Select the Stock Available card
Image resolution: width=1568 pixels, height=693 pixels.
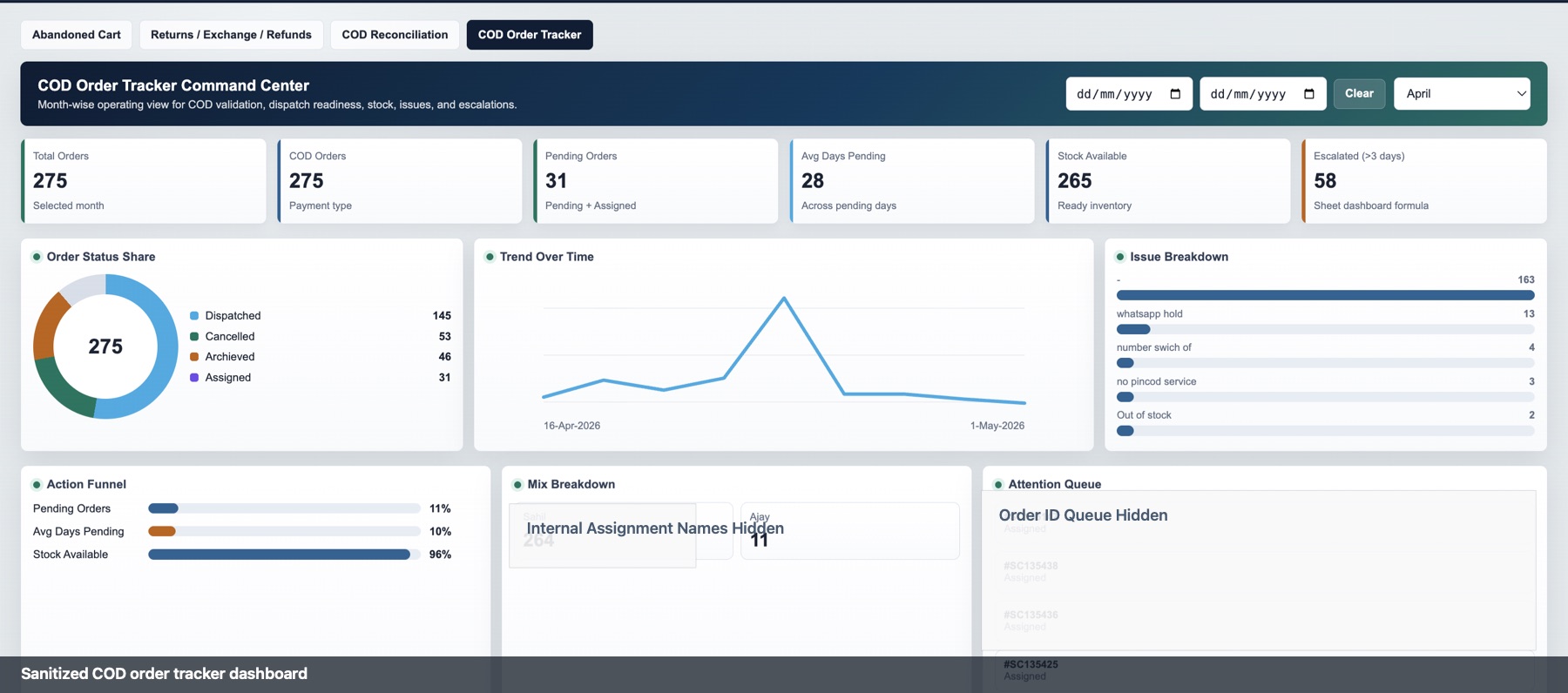(x=1168, y=181)
